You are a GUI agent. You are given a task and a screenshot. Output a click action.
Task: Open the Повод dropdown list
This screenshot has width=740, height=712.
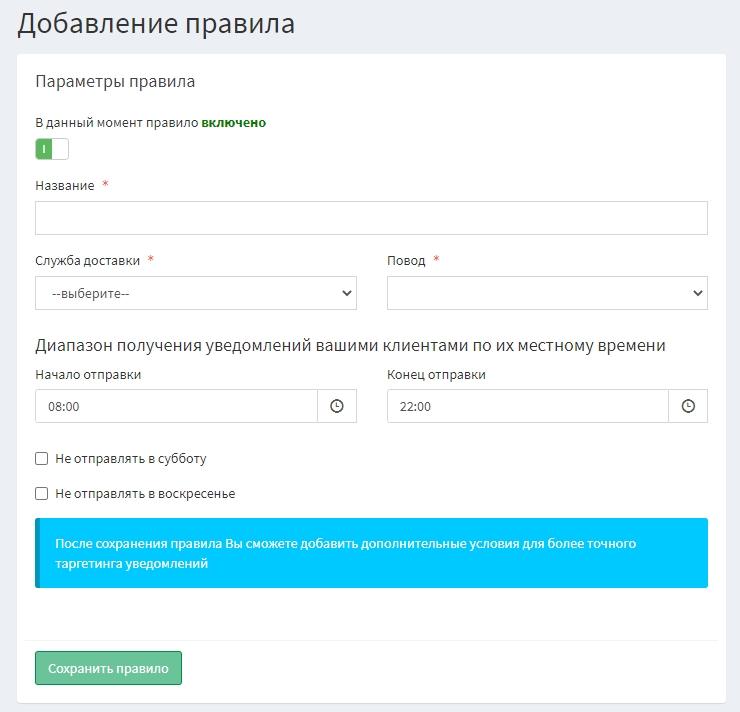click(547, 293)
